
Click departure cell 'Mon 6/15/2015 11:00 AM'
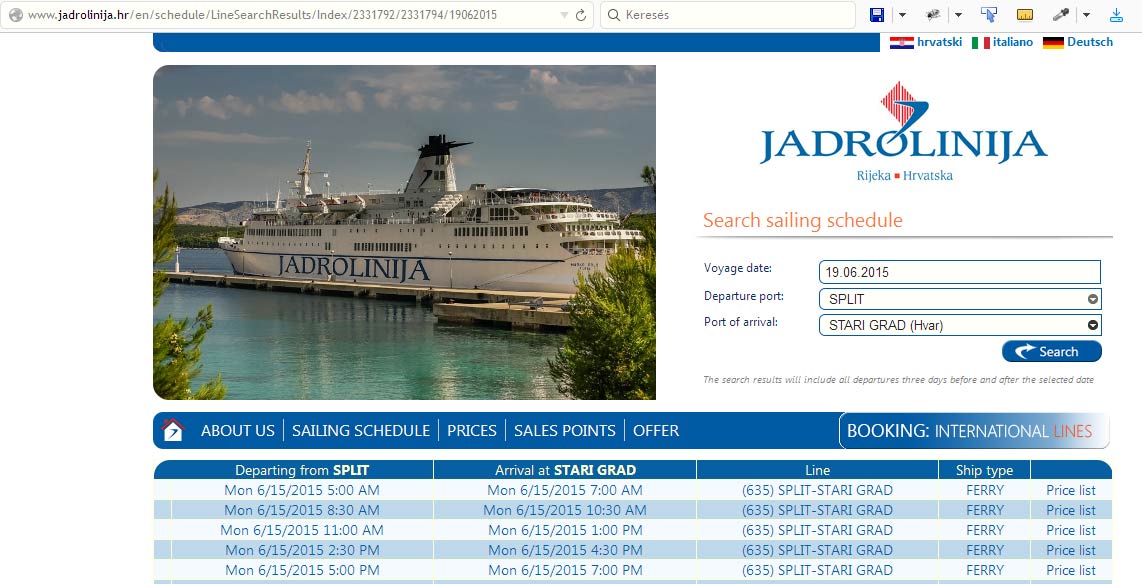pos(302,530)
